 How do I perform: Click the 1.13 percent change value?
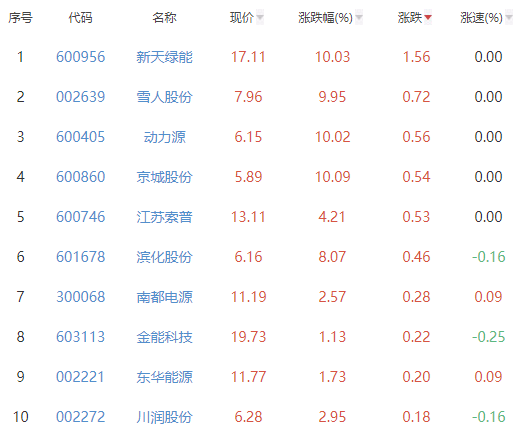pos(332,337)
